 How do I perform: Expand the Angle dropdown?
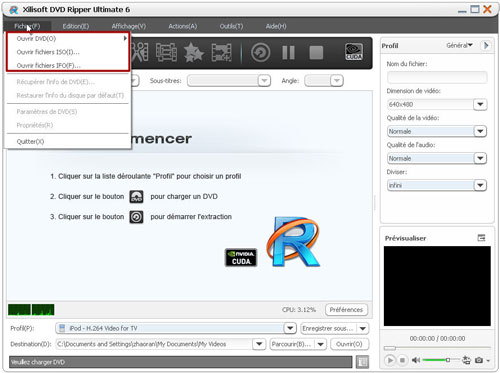[x=337, y=81]
